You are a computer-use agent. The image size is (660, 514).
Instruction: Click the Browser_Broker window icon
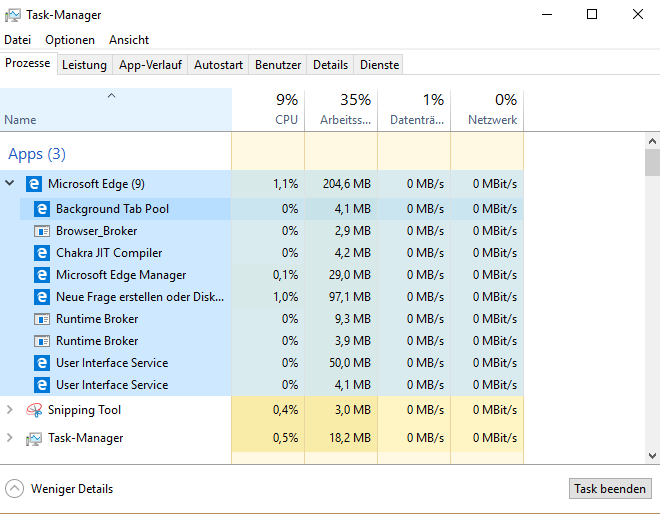(x=42, y=231)
